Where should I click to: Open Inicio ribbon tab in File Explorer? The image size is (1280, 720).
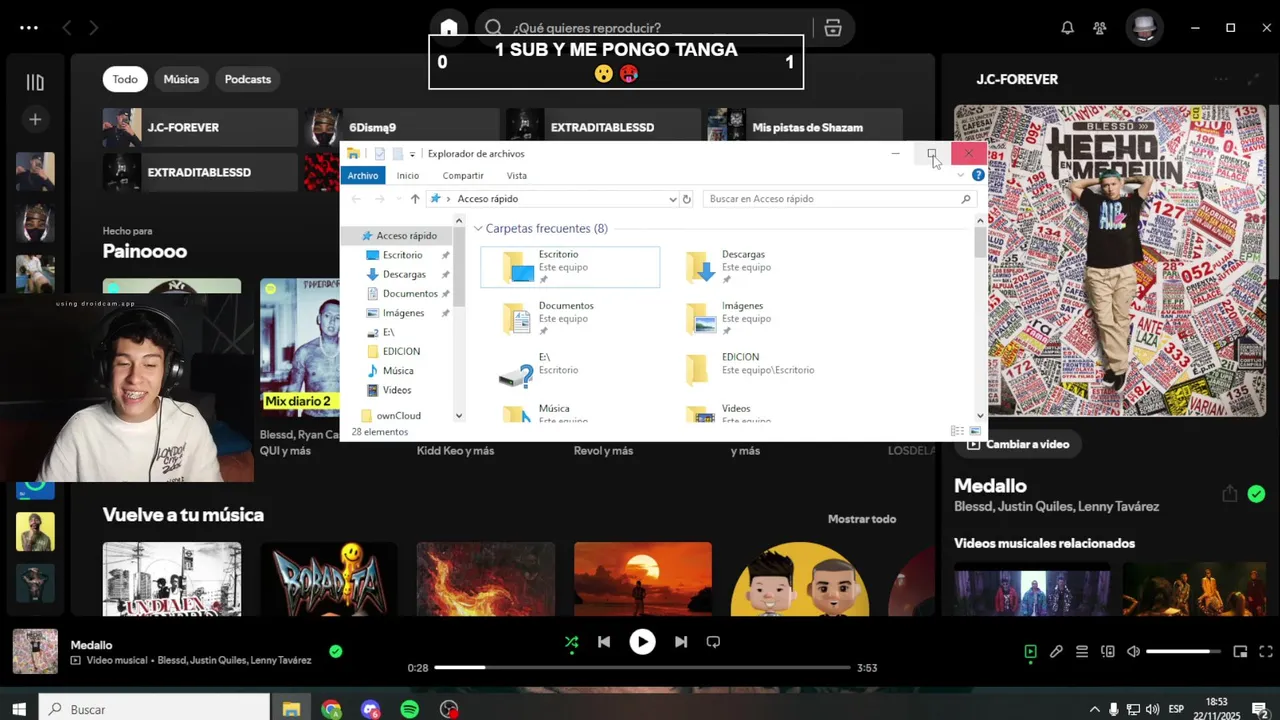pyautogui.click(x=408, y=175)
